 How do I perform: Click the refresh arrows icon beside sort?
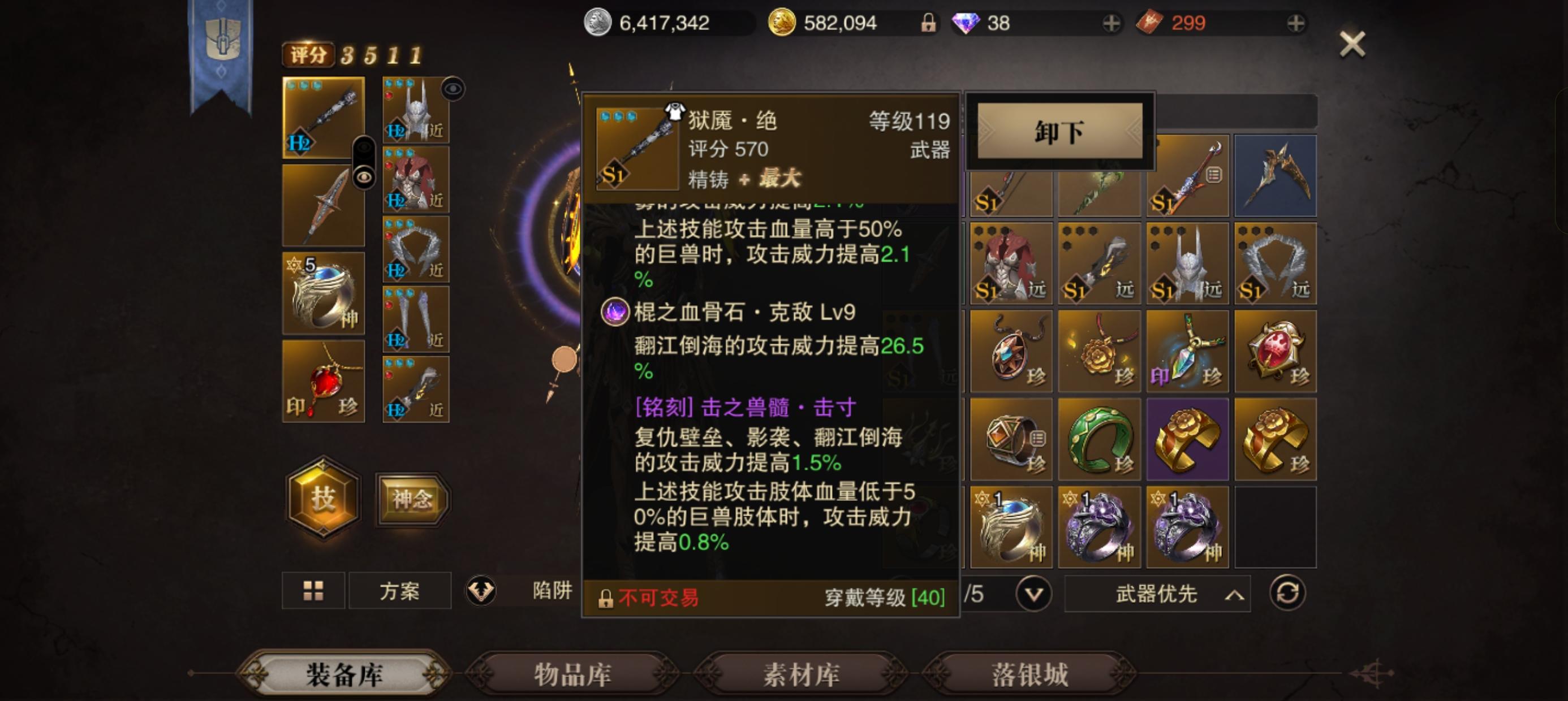click(1287, 592)
